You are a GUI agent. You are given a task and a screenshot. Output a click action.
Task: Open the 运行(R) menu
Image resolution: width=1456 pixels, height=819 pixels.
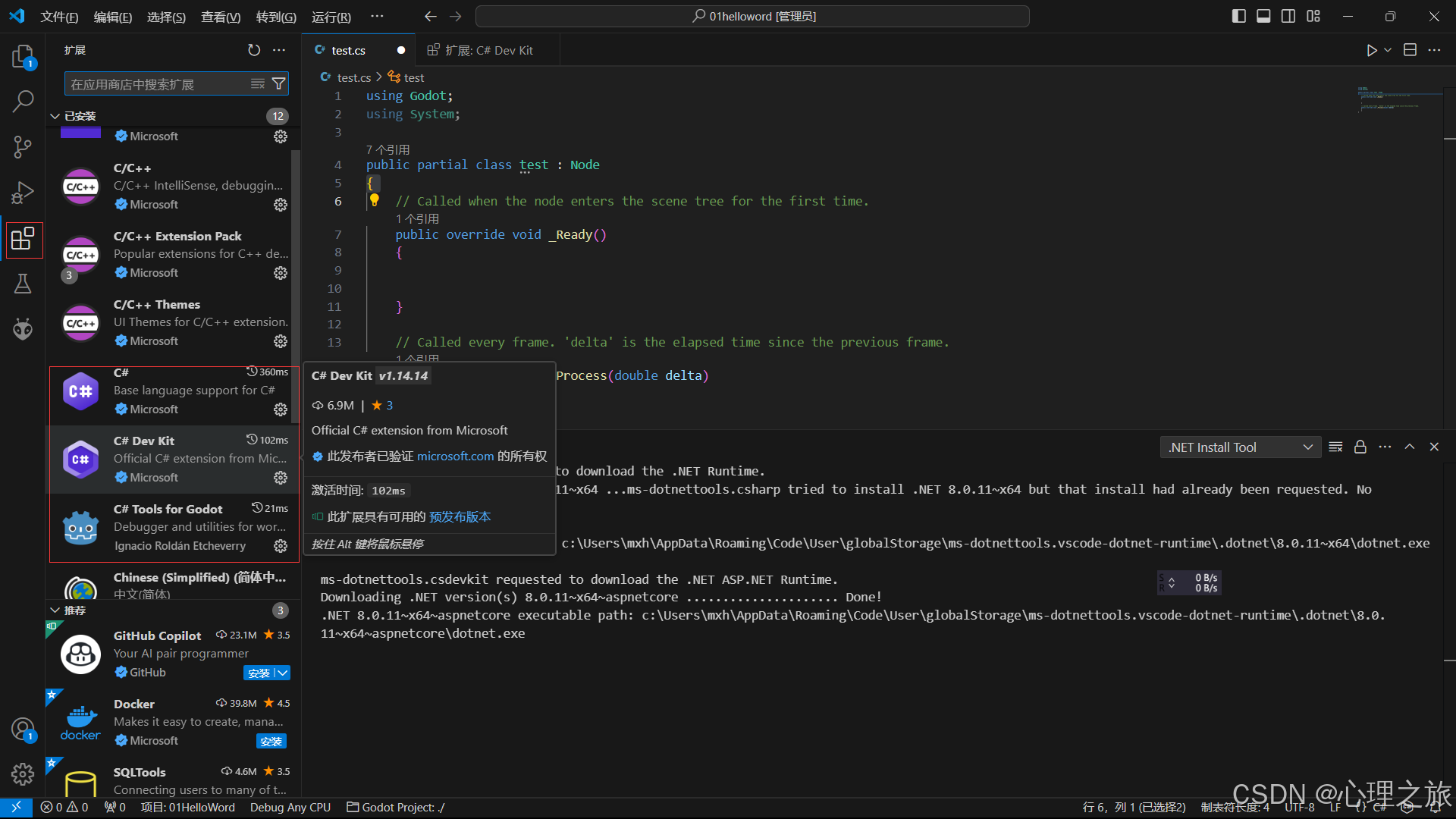tap(331, 17)
